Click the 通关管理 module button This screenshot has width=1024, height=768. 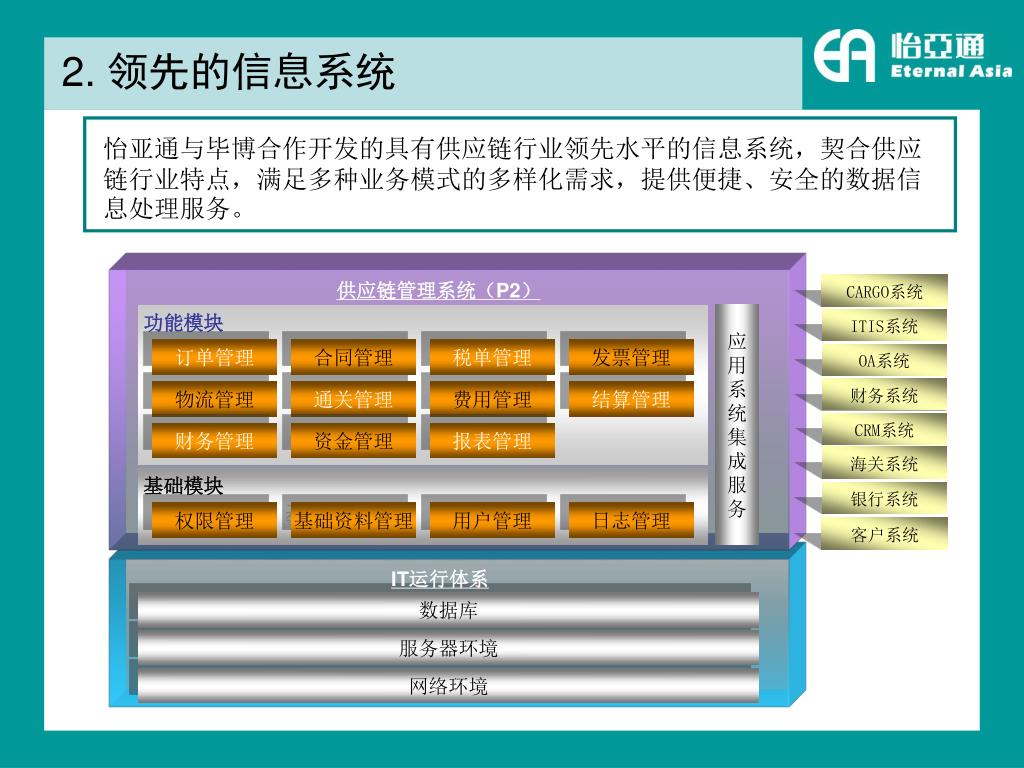[353, 399]
